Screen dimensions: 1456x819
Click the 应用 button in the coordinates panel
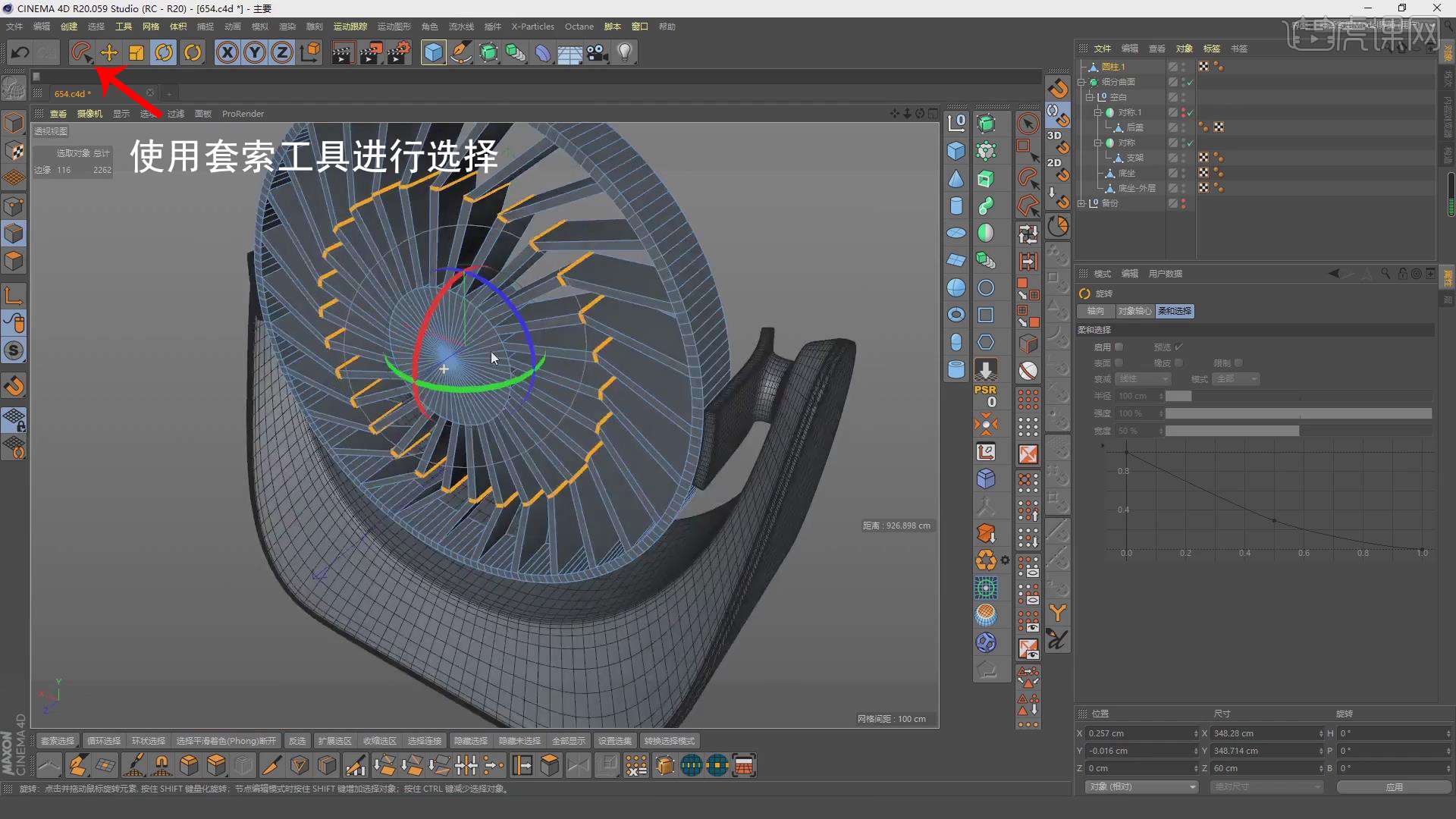coord(1394,787)
